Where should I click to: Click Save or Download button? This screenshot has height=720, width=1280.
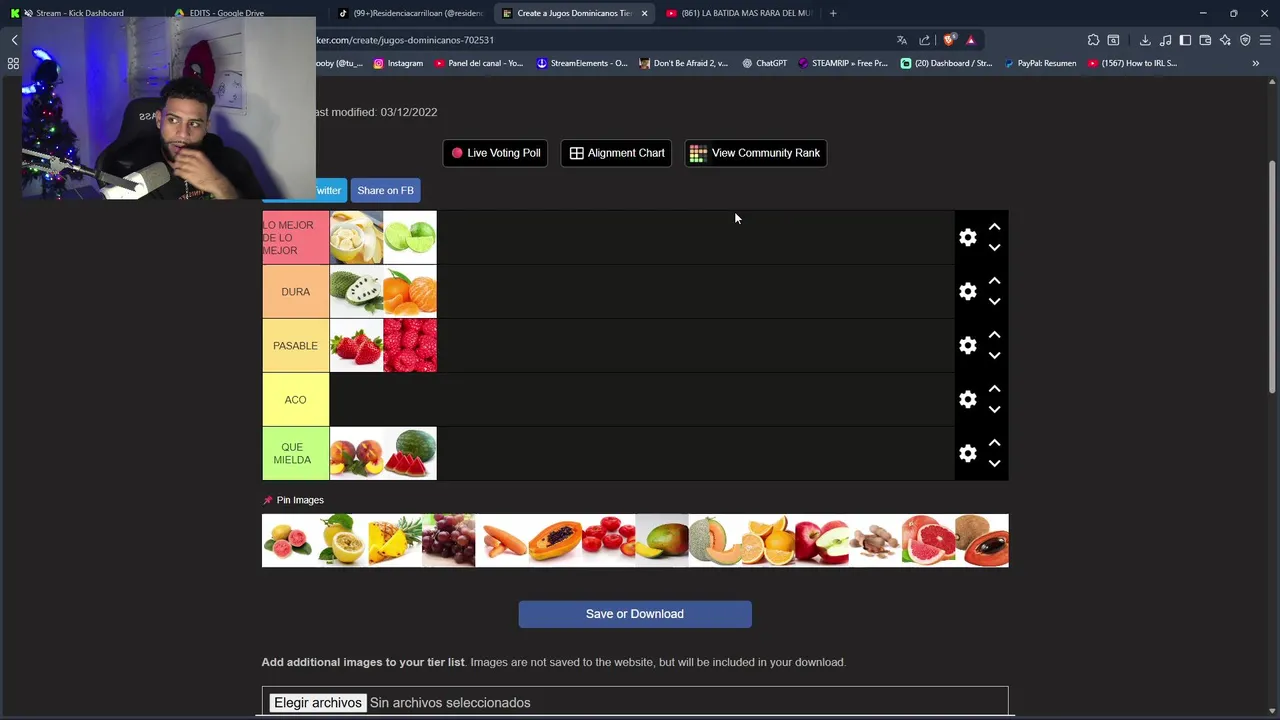click(x=635, y=614)
